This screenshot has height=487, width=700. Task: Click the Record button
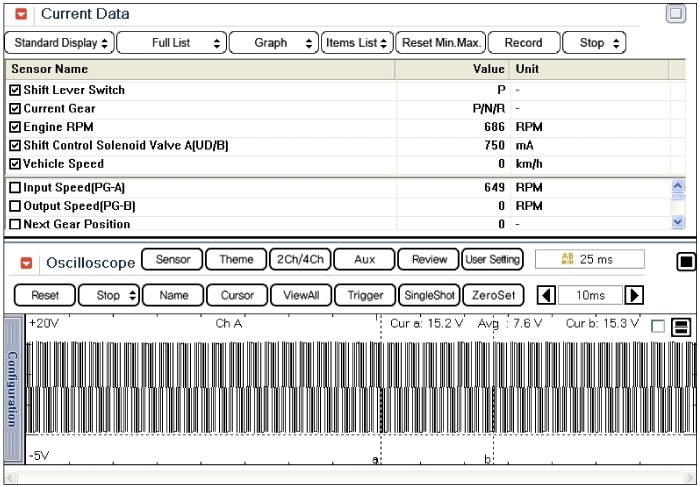pyautogui.click(x=524, y=43)
